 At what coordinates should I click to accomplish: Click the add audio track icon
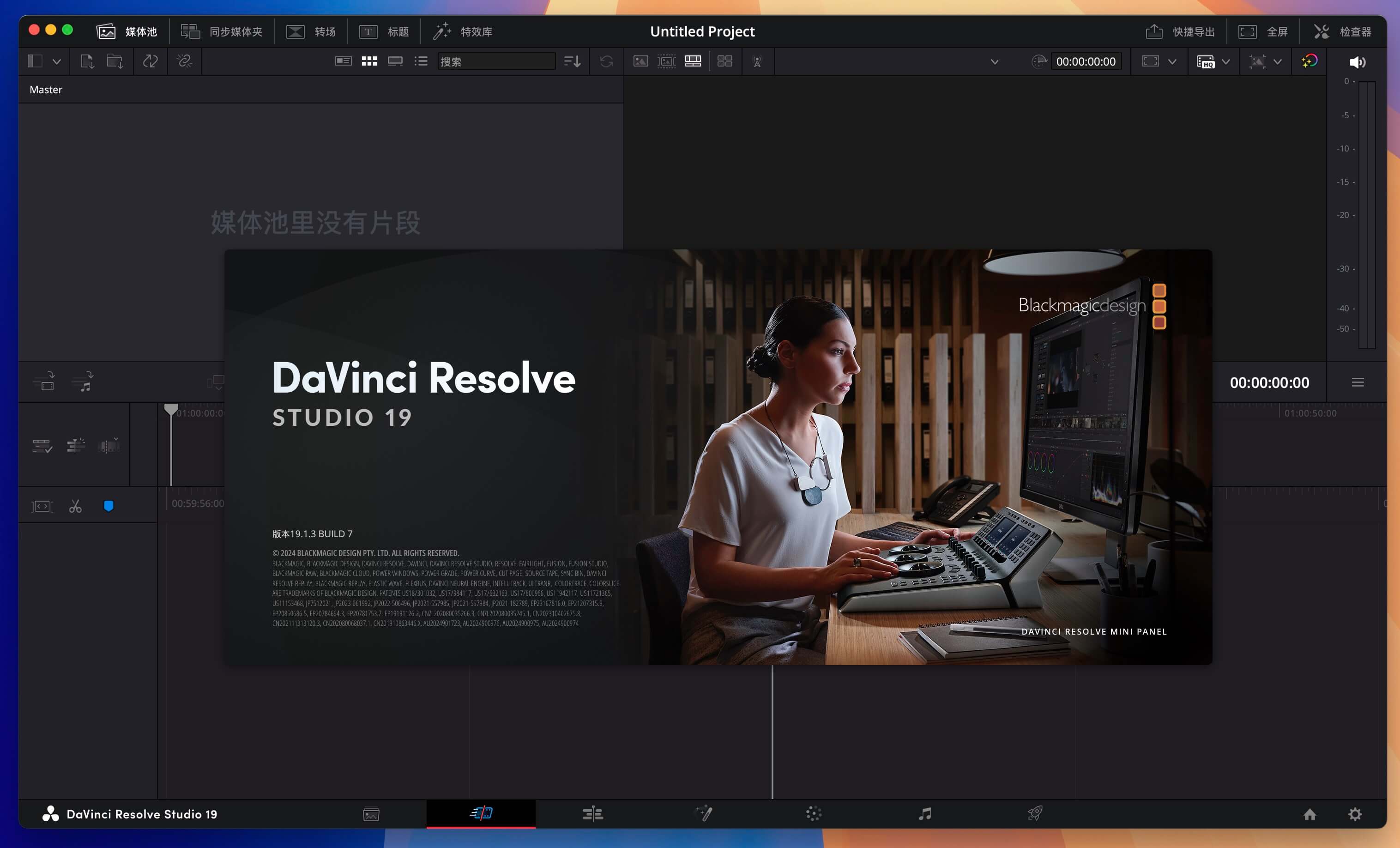click(x=82, y=382)
